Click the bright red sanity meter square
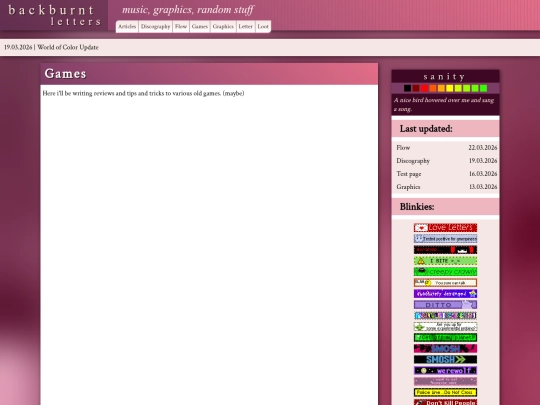Image resolution: width=540 pixels, height=405 pixels. pos(425,88)
